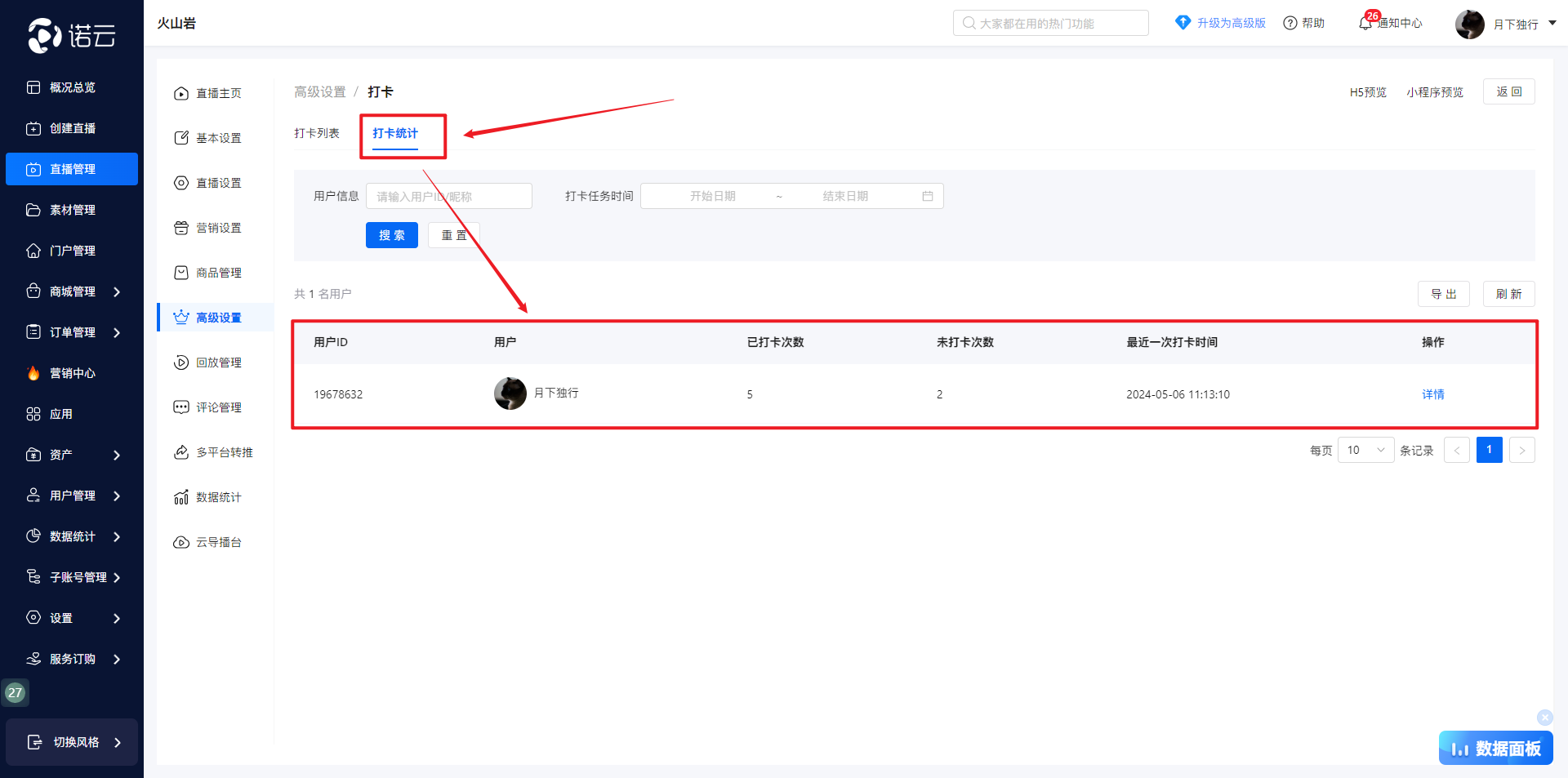Open 详情 link for user 19678632
This screenshot has height=778, width=1568.
pyautogui.click(x=1432, y=394)
